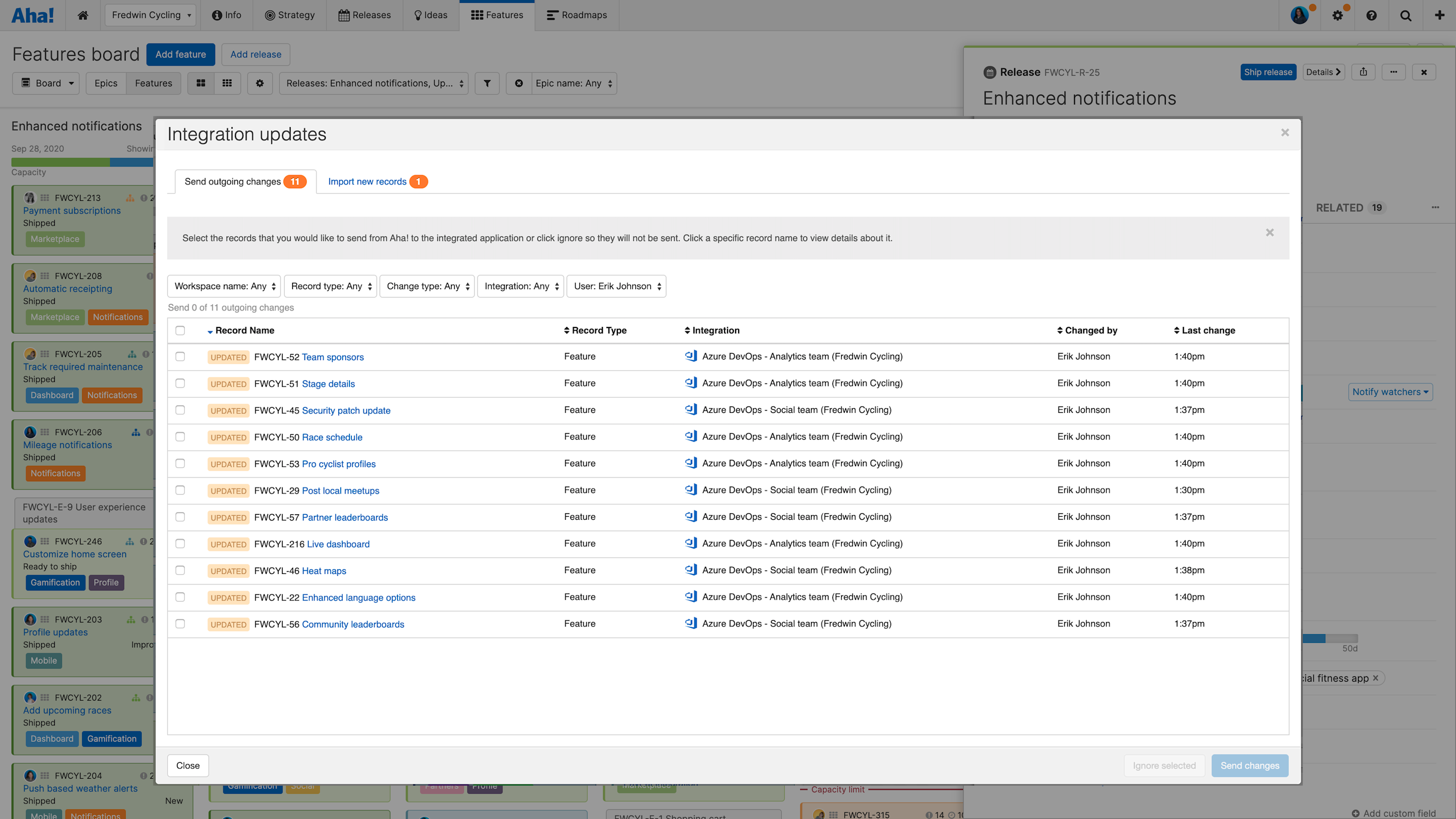Open the Change type filter dropdown
Screen dimensions: 1456x819
click(427, 286)
